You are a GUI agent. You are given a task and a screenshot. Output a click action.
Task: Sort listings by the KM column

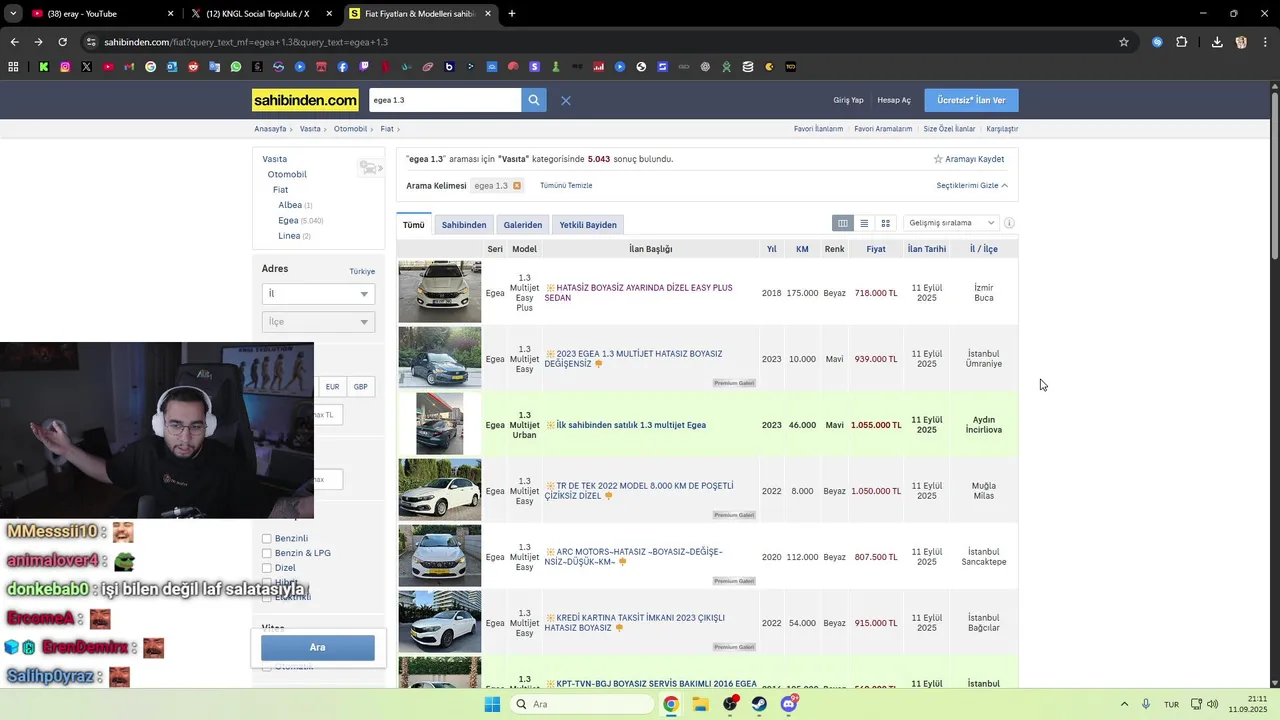[802, 249]
